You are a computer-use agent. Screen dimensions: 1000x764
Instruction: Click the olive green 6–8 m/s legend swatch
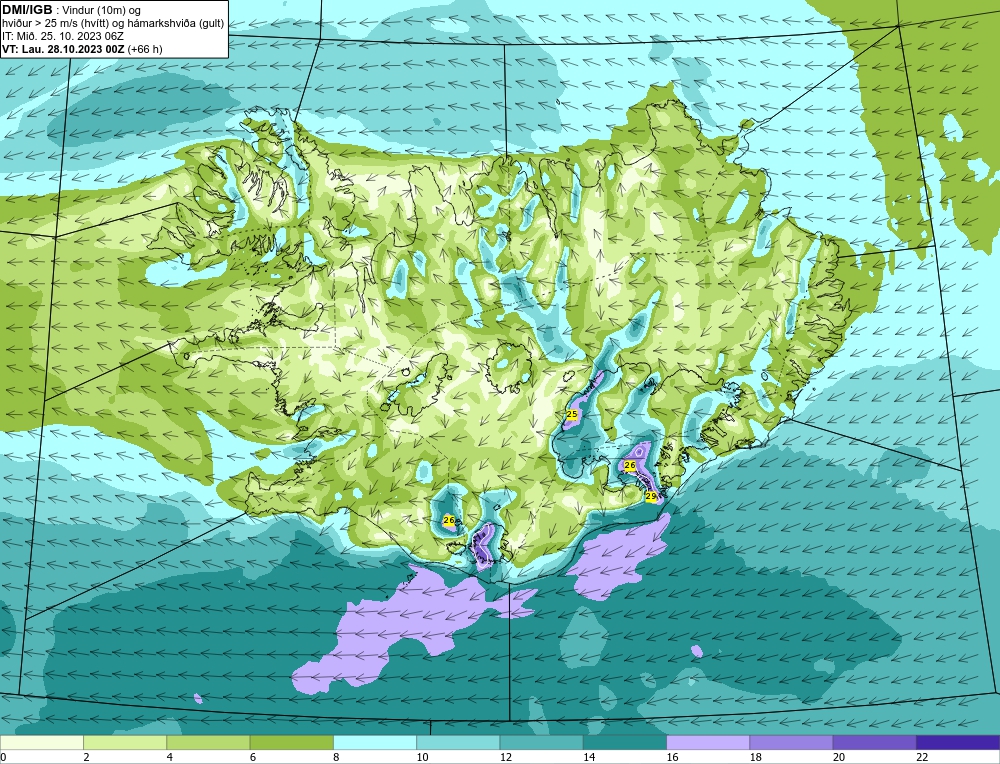tap(291, 742)
